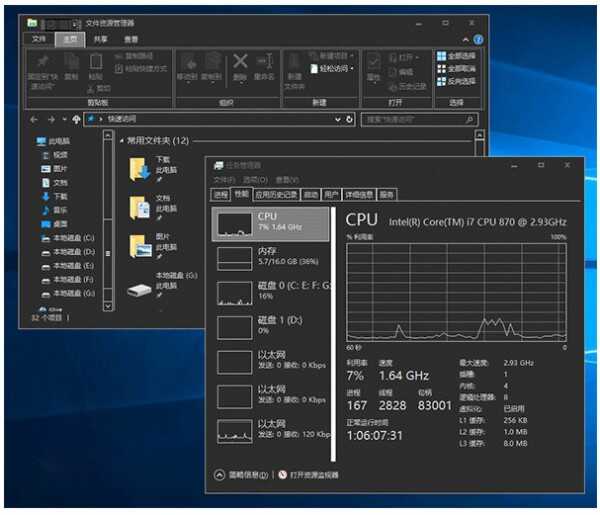Screen dimensions: 600x515
Task: Collapse details with the 简略信息 chevron
Action: click(x=219, y=474)
